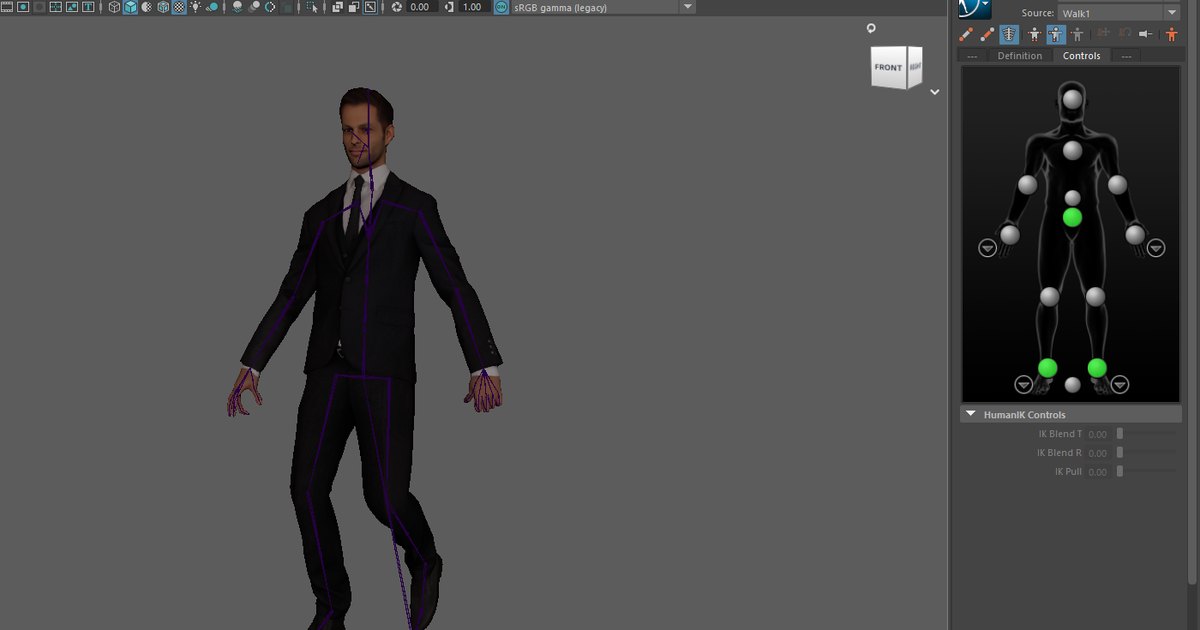The width and height of the screenshot is (1200, 630).
Task: Click the IK Pull value field
Action: click(x=1097, y=472)
